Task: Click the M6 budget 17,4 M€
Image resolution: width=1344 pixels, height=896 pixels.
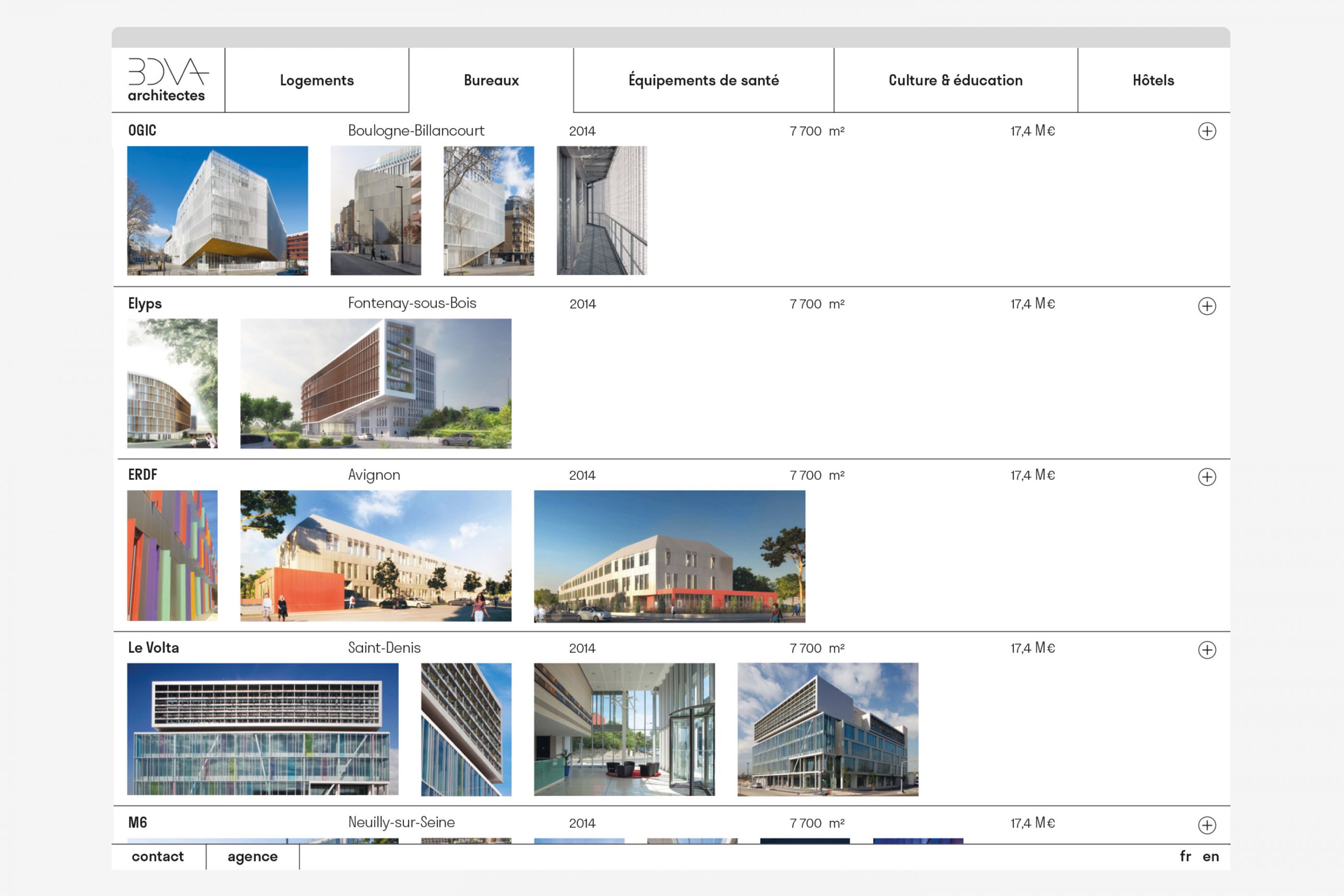Action: pyautogui.click(x=1033, y=823)
